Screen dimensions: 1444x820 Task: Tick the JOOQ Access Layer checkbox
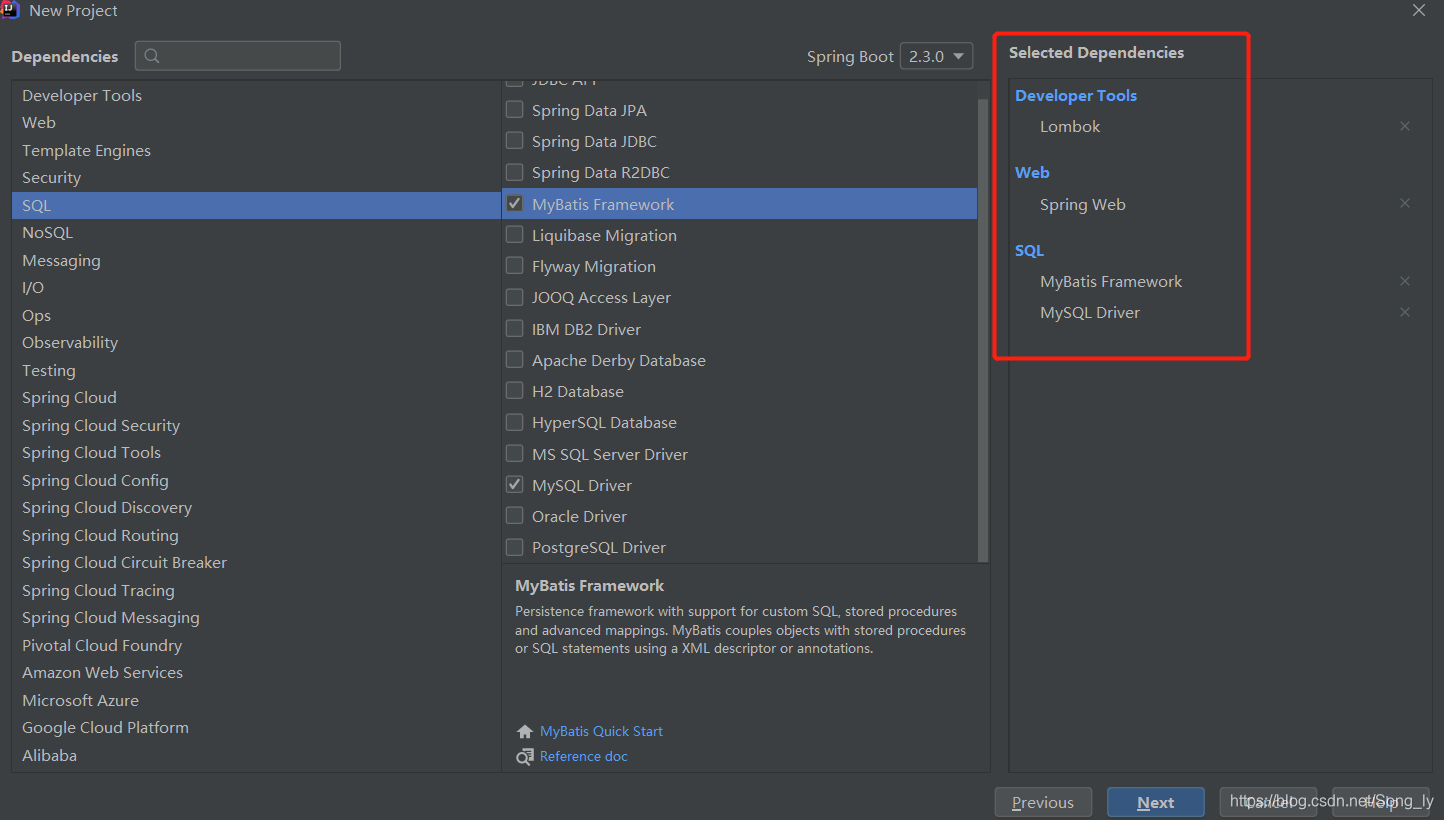coord(514,297)
